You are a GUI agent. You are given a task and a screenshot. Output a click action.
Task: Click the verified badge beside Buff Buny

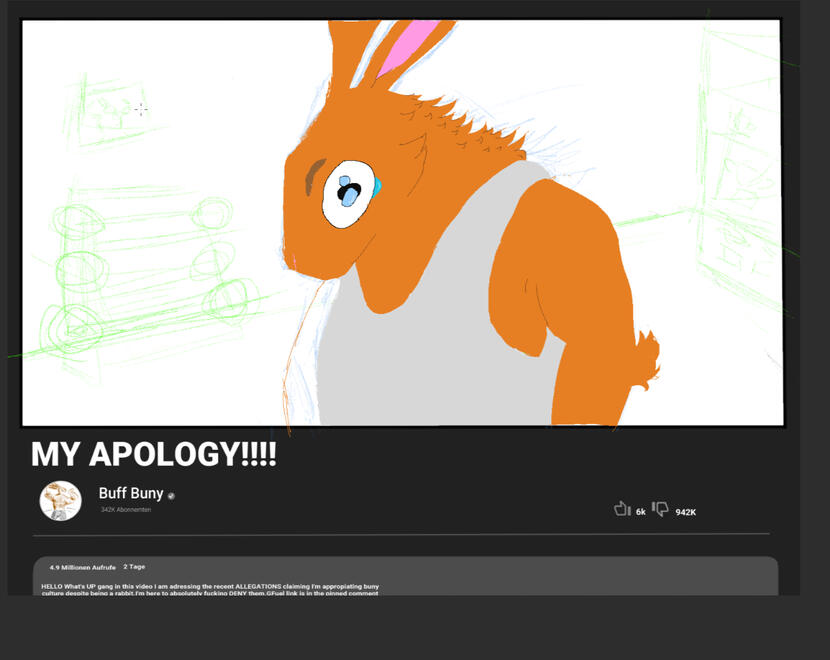tap(171, 496)
